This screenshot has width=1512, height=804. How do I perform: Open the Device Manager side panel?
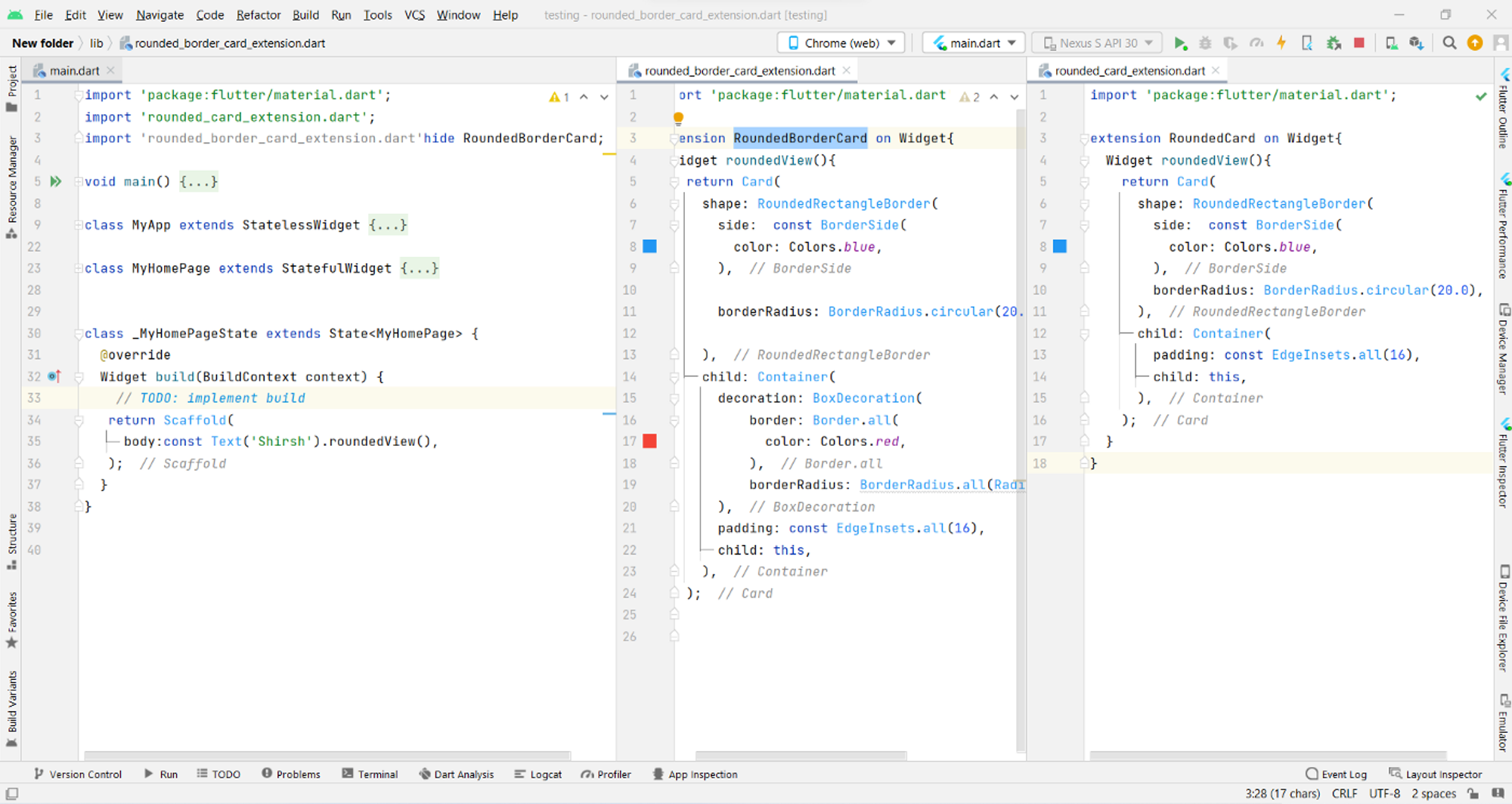point(1503,348)
